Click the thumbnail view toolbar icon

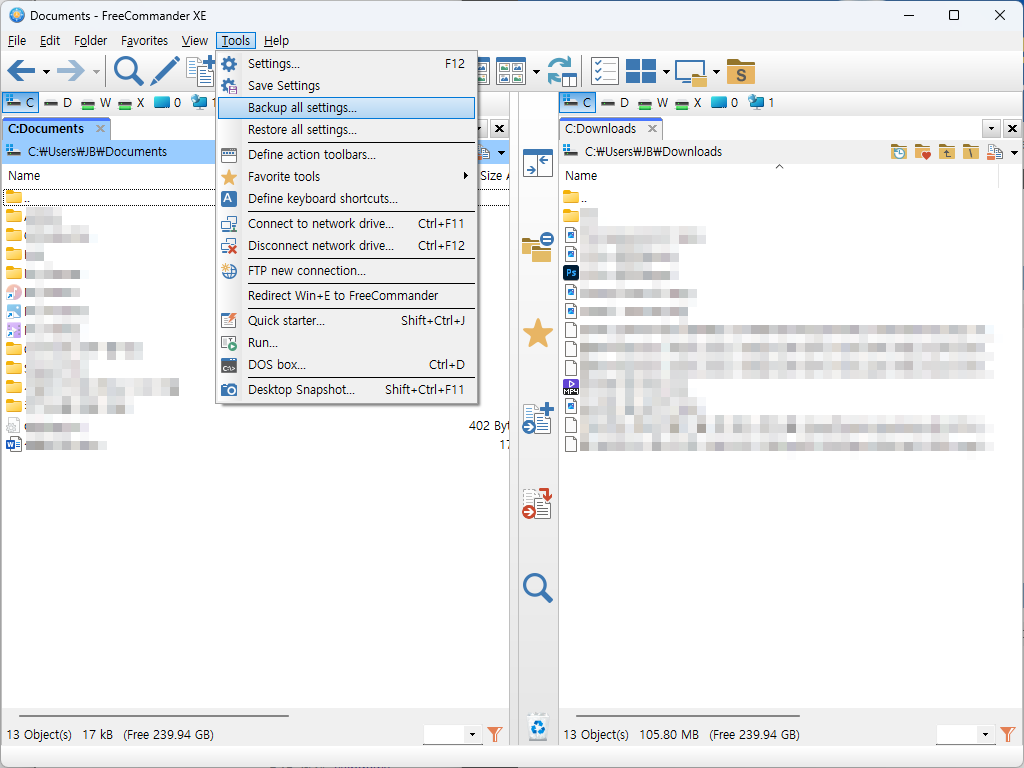tap(511, 71)
